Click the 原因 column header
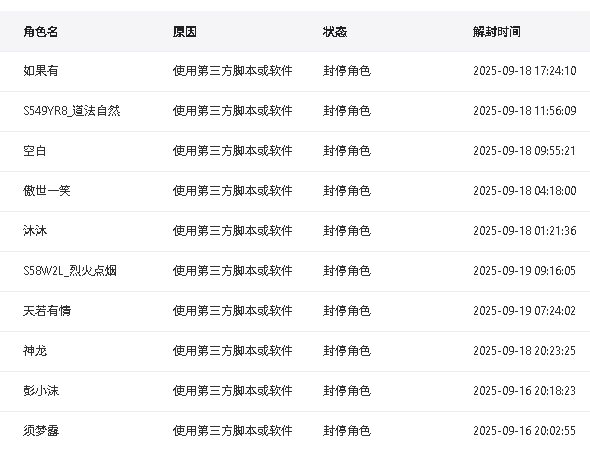 click(x=185, y=32)
